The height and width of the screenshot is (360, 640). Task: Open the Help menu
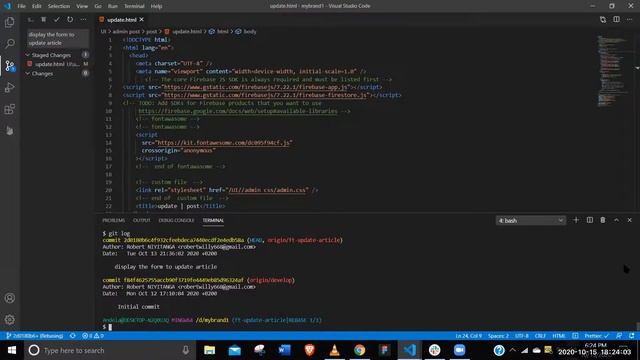click(156, 6)
